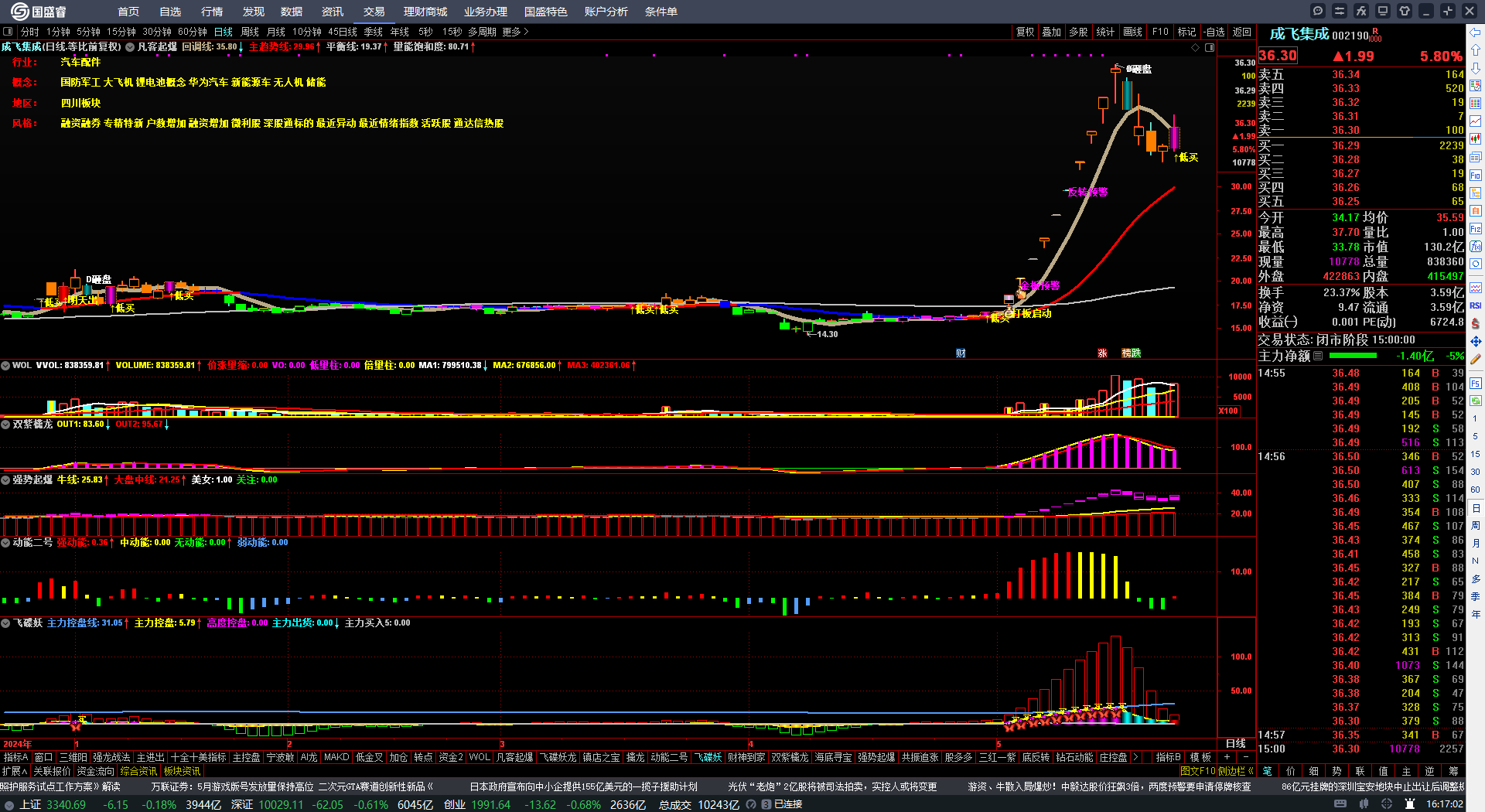
Task: Click the panel layout icon at chart top right
Action: click(1210, 47)
